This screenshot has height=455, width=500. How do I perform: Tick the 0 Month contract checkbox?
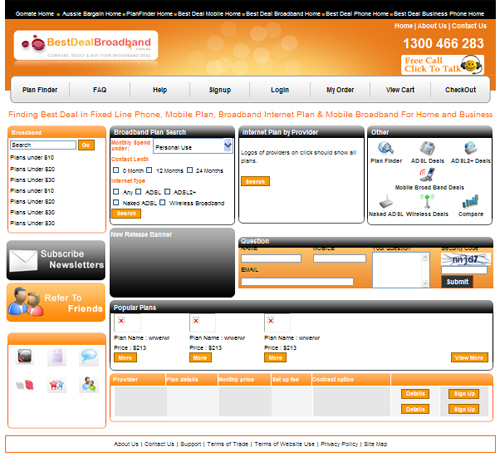pos(116,170)
